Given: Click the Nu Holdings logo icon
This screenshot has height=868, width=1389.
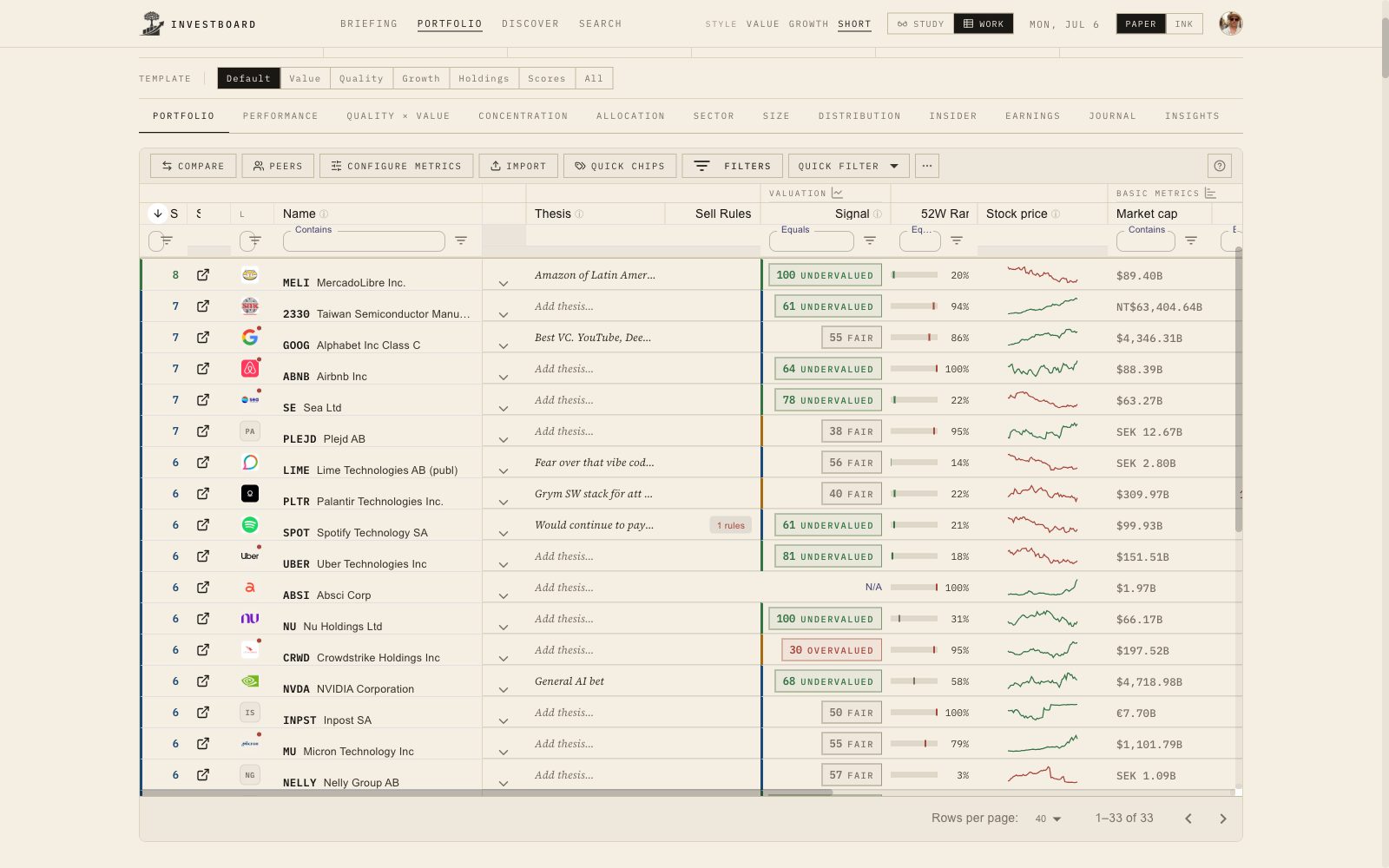Looking at the screenshot, I should tap(250, 618).
